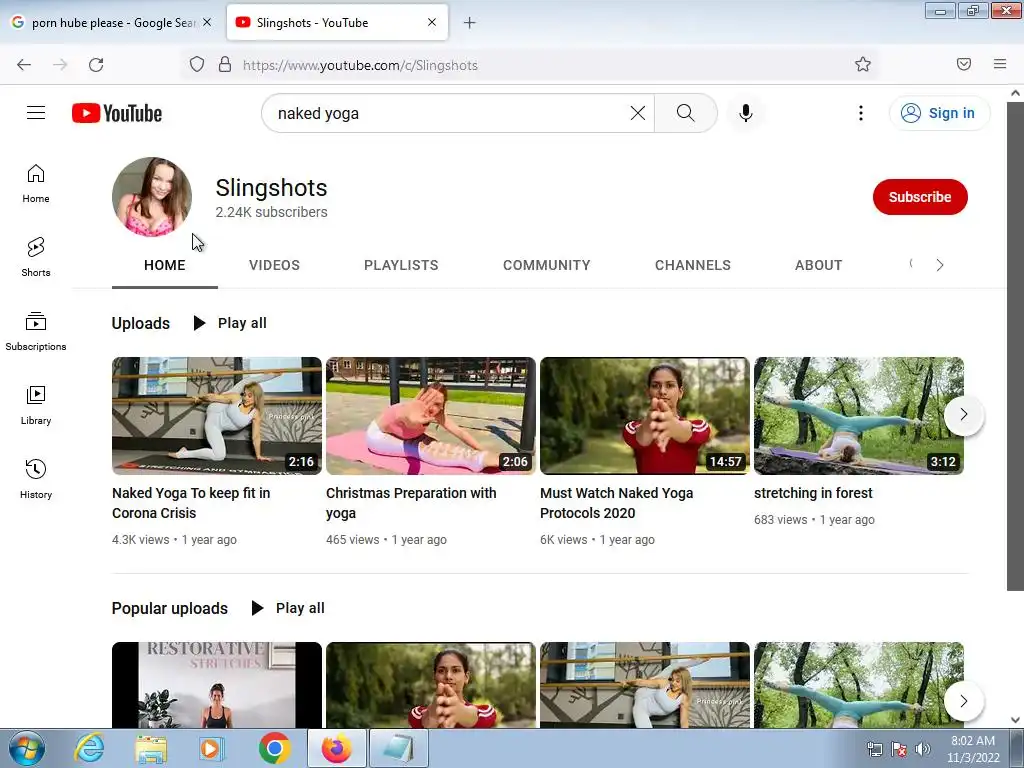Image resolution: width=1024 pixels, height=768 pixels.
Task: View site security padlock info
Action: tap(225, 65)
